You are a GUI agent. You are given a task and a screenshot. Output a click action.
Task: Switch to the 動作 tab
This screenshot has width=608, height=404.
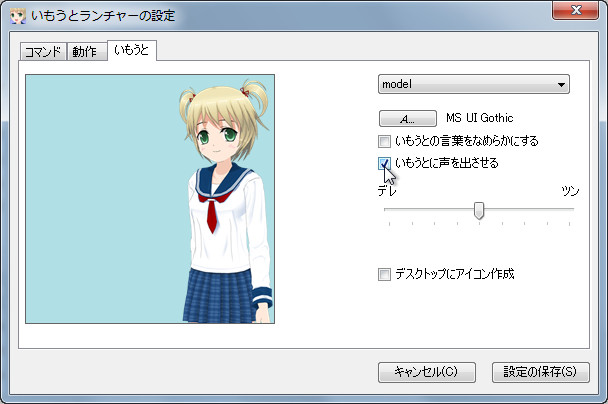(x=86, y=52)
